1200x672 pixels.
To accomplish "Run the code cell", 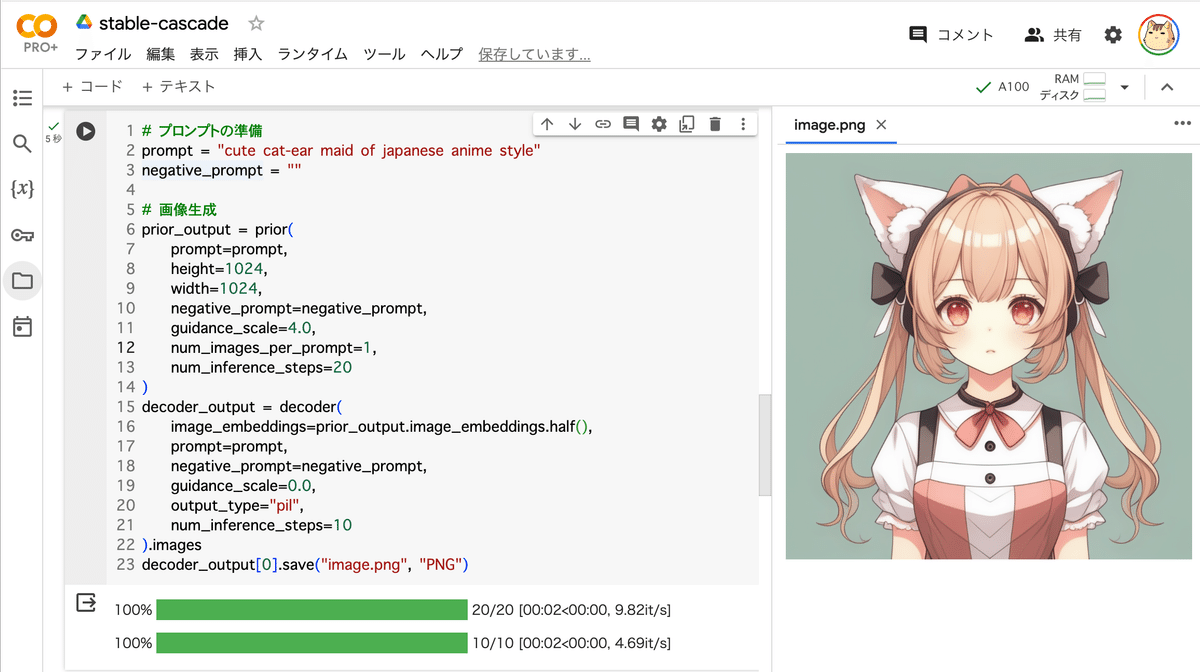I will pyautogui.click(x=86, y=130).
